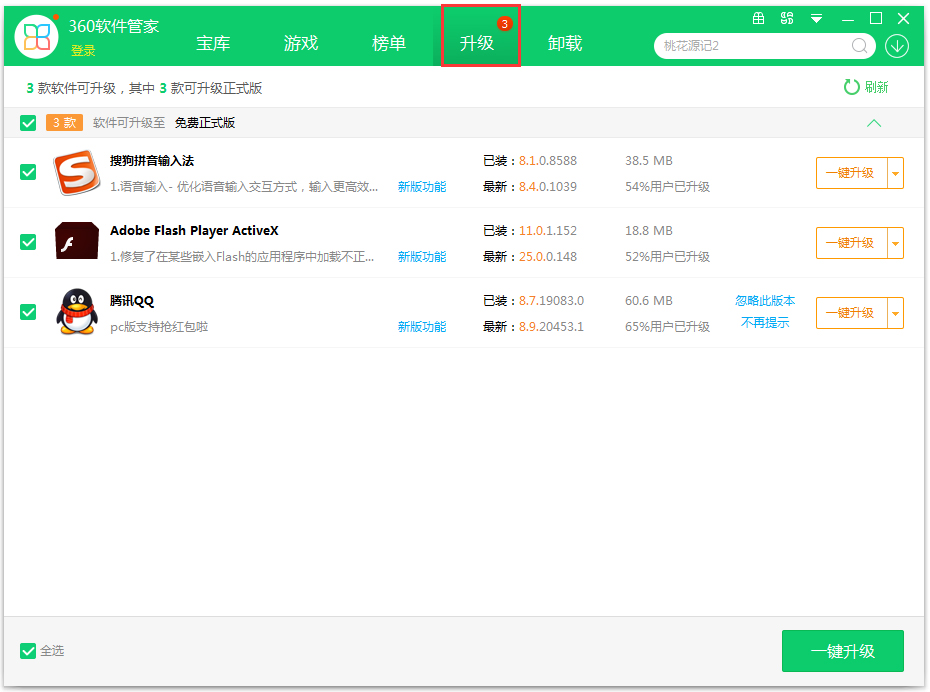Click 忽略此版本 for 腾讯QQ
Viewport: 930px width, 692px height.
[x=765, y=301]
